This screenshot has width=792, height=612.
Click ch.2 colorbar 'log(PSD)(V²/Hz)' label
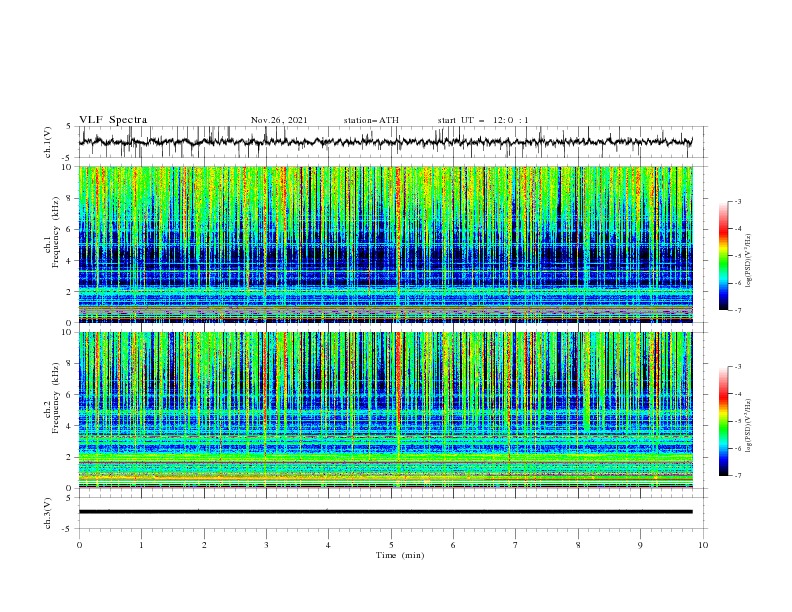(x=749, y=425)
